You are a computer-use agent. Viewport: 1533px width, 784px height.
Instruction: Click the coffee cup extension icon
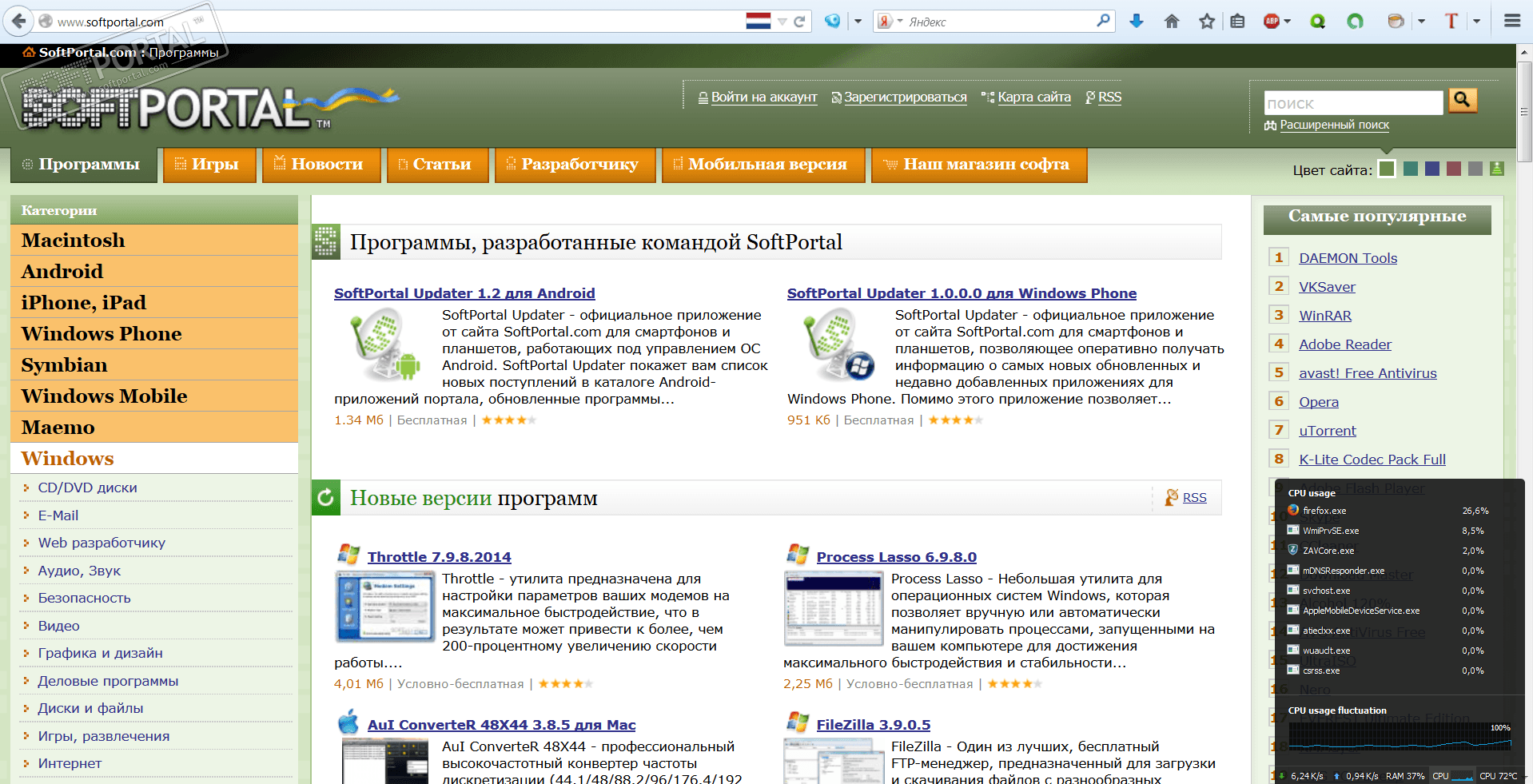pos(1396,22)
